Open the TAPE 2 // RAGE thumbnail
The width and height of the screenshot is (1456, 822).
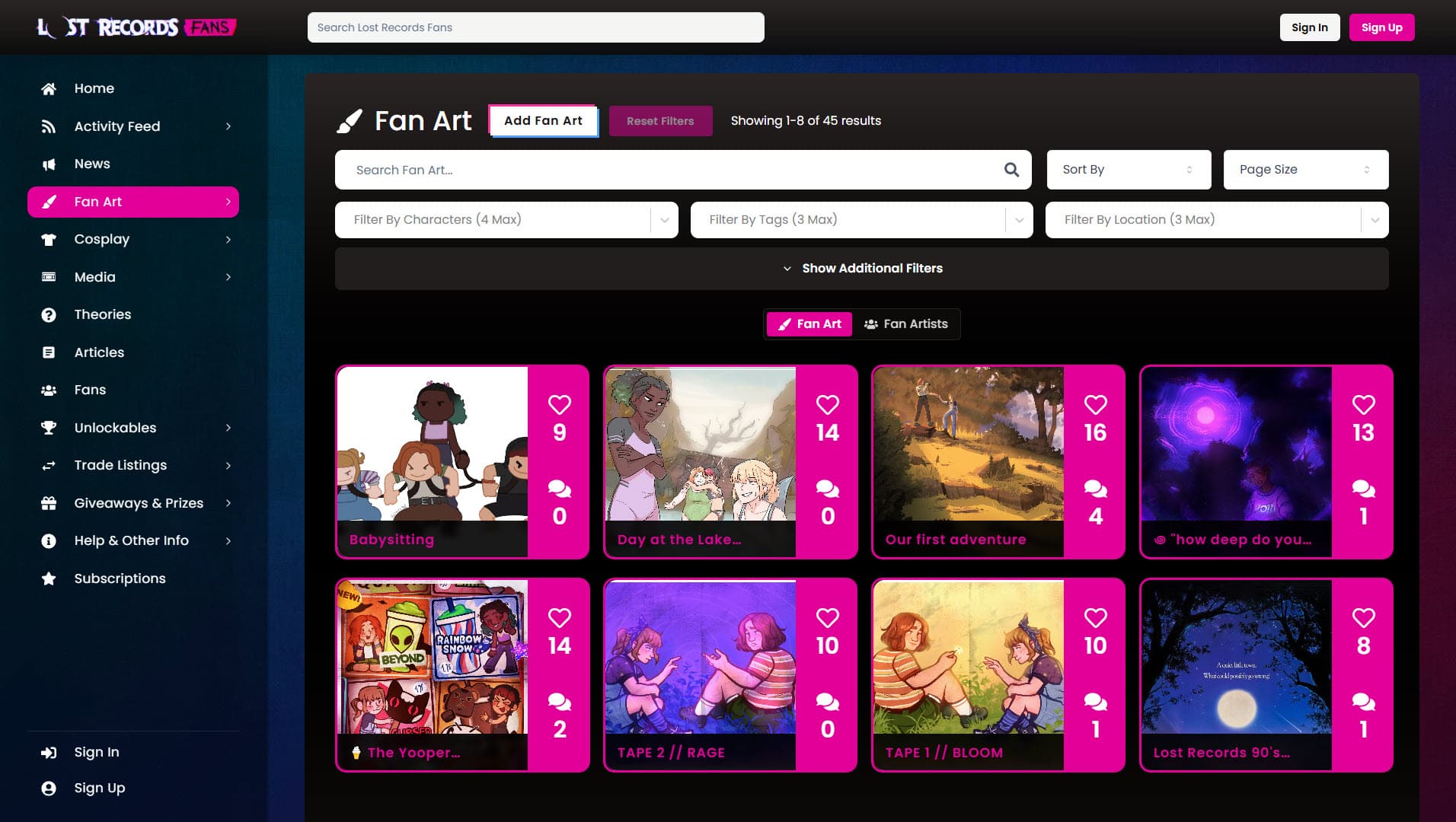(x=701, y=657)
